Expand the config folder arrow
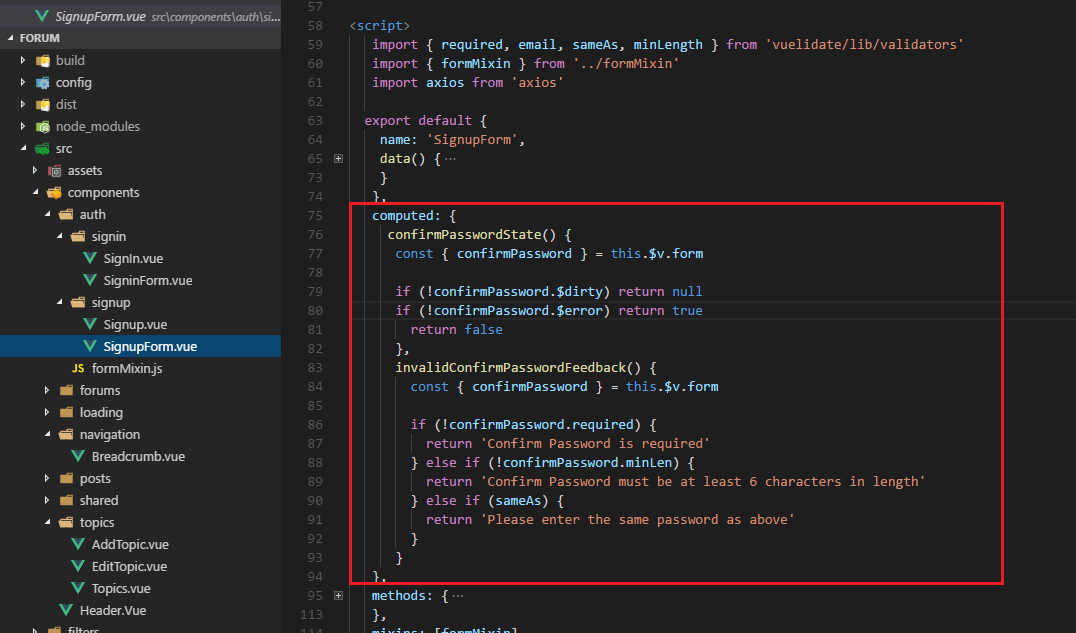1076x633 pixels. point(23,82)
